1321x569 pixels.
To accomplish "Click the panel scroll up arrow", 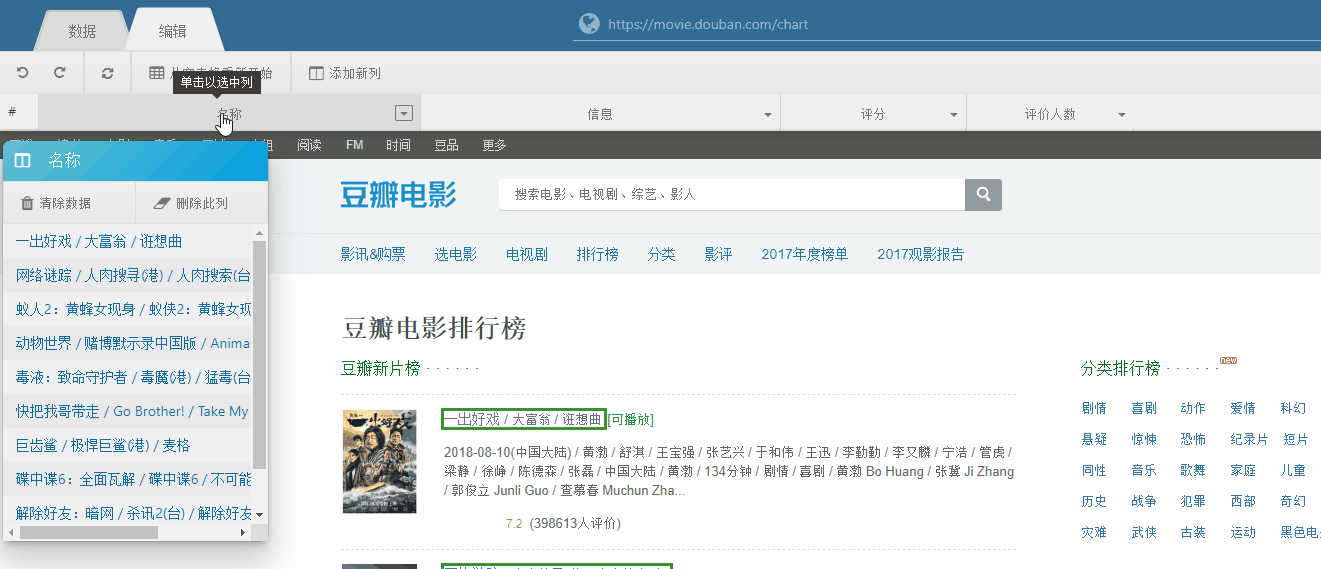I will pos(260,232).
